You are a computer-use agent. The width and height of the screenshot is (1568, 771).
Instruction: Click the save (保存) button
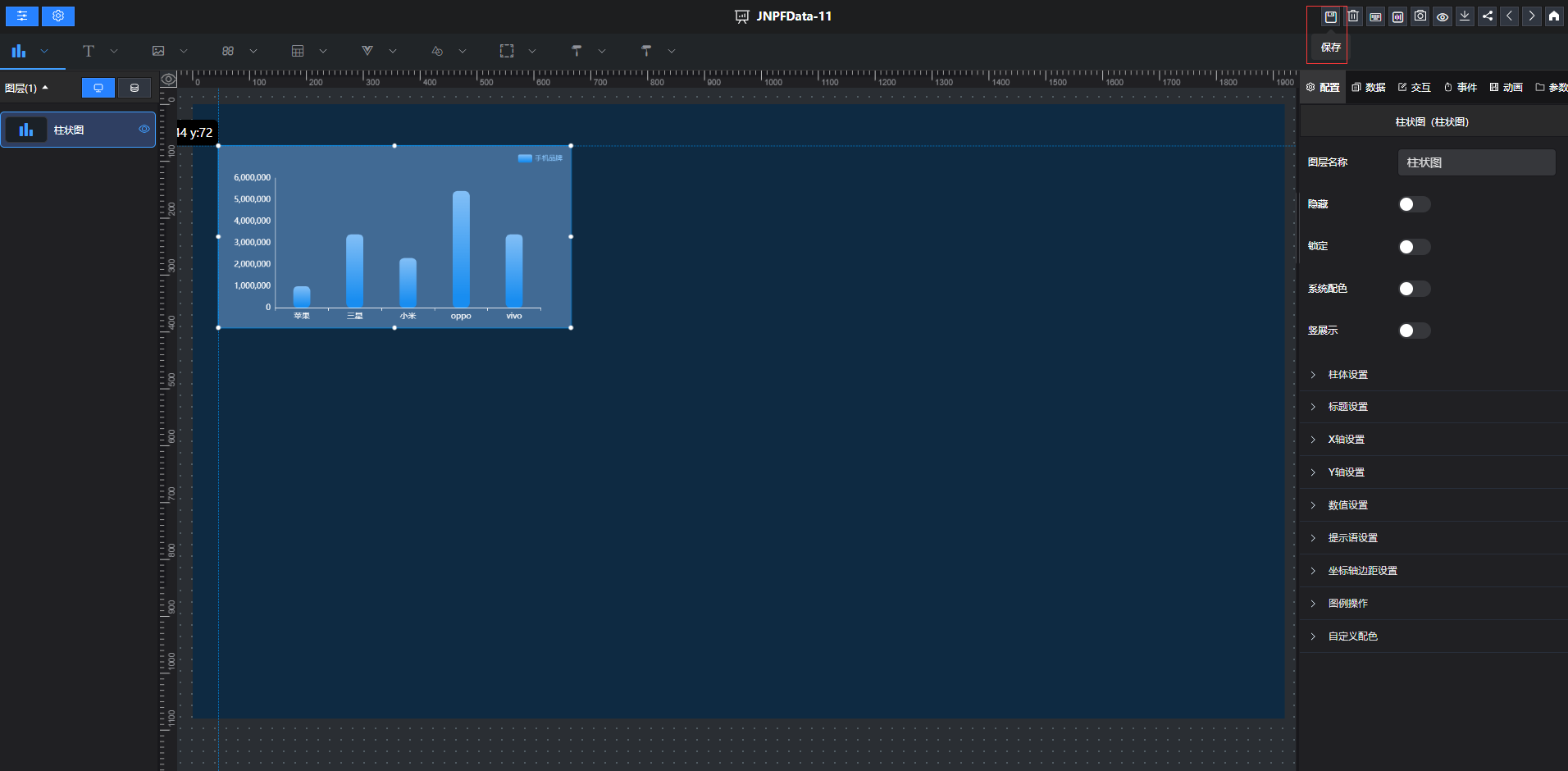point(1330,16)
